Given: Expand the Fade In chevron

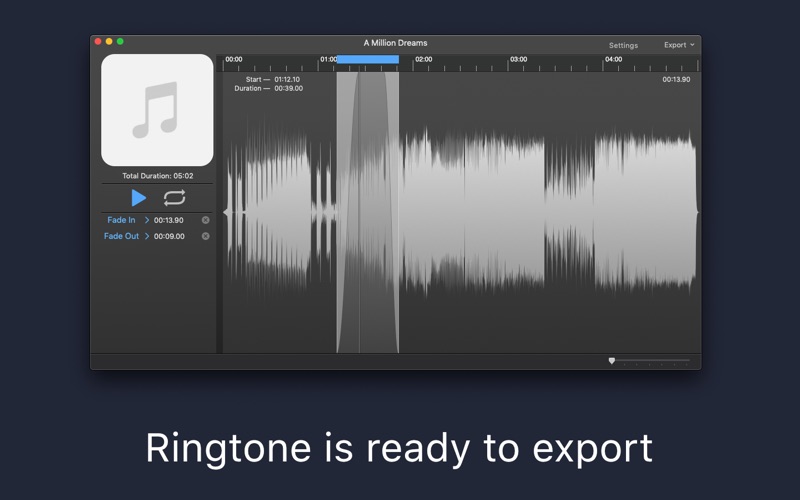Looking at the screenshot, I should point(147,220).
